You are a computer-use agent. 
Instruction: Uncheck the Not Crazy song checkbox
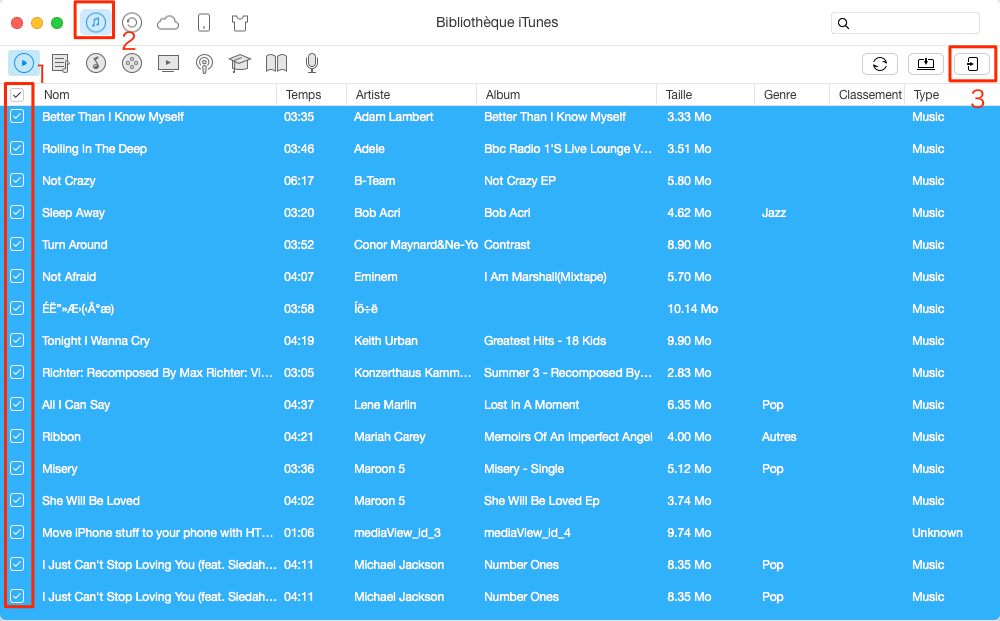pos(17,180)
